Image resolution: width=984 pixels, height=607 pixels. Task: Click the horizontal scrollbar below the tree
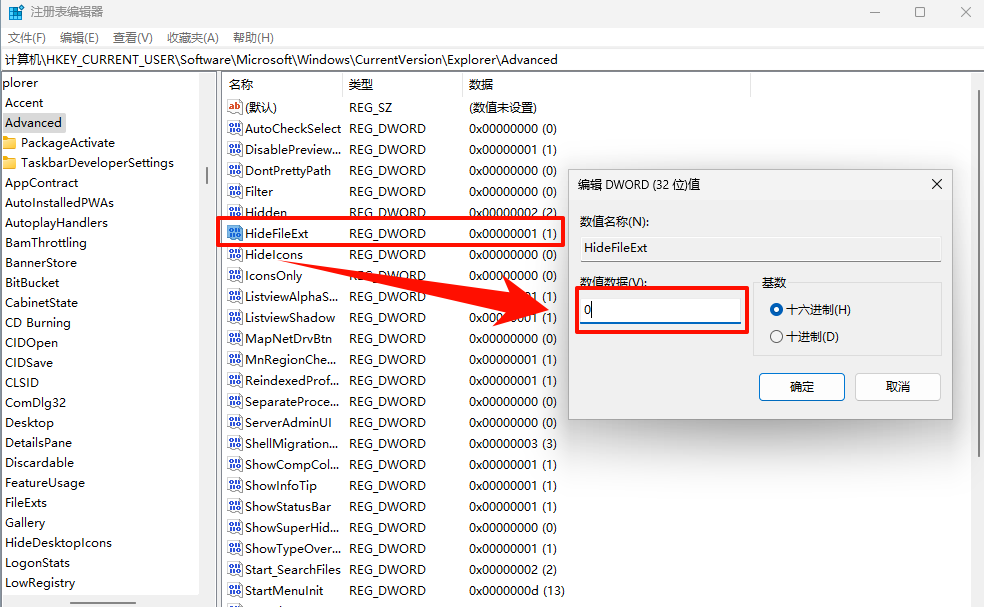(x=103, y=601)
